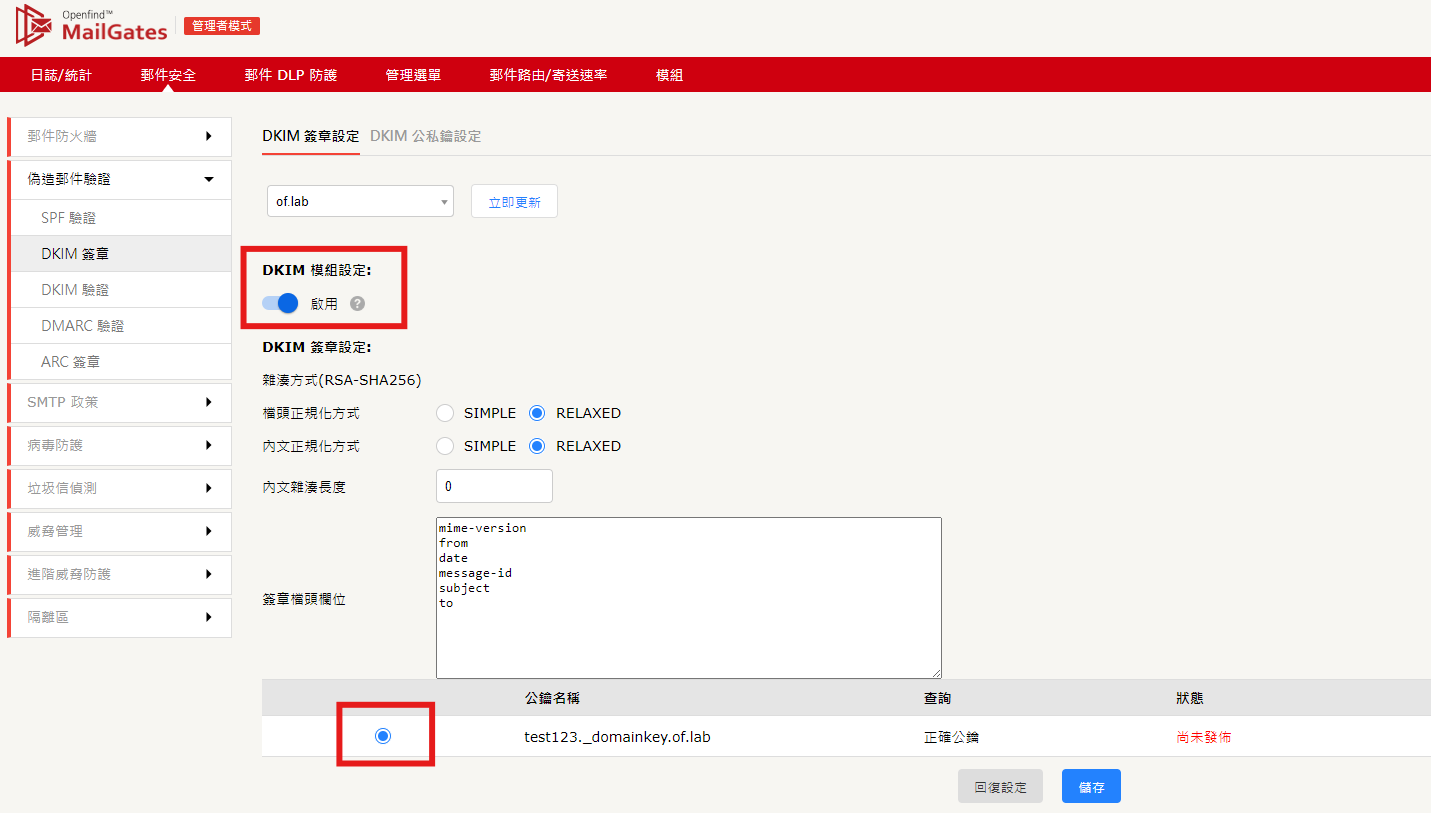Image resolution: width=1431 pixels, height=813 pixels.
Task: Toggle off the DKIM 模組設定 switch
Action: 278,303
